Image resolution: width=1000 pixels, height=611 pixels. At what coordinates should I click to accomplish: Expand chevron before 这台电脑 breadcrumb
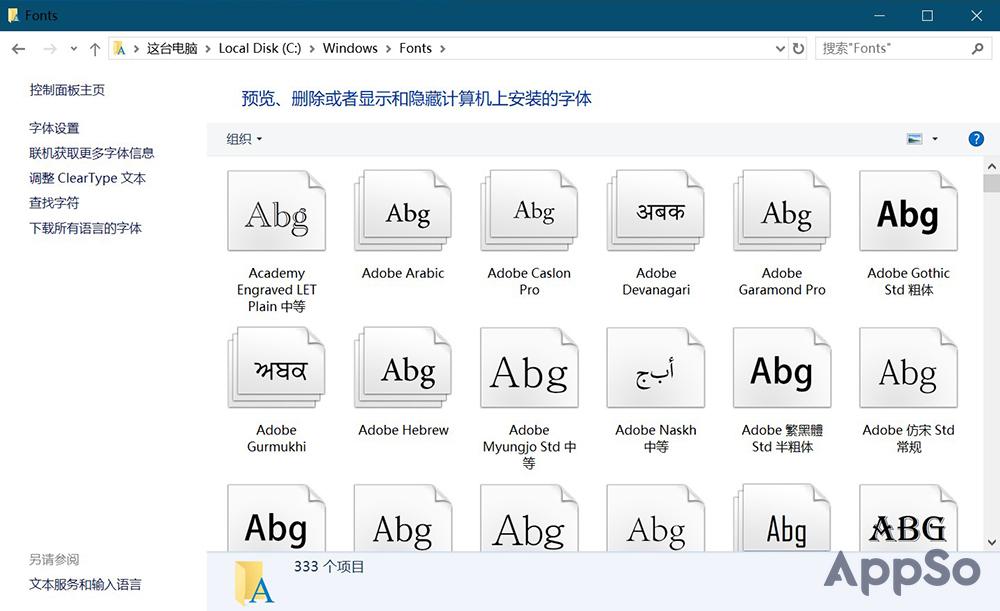[136, 48]
